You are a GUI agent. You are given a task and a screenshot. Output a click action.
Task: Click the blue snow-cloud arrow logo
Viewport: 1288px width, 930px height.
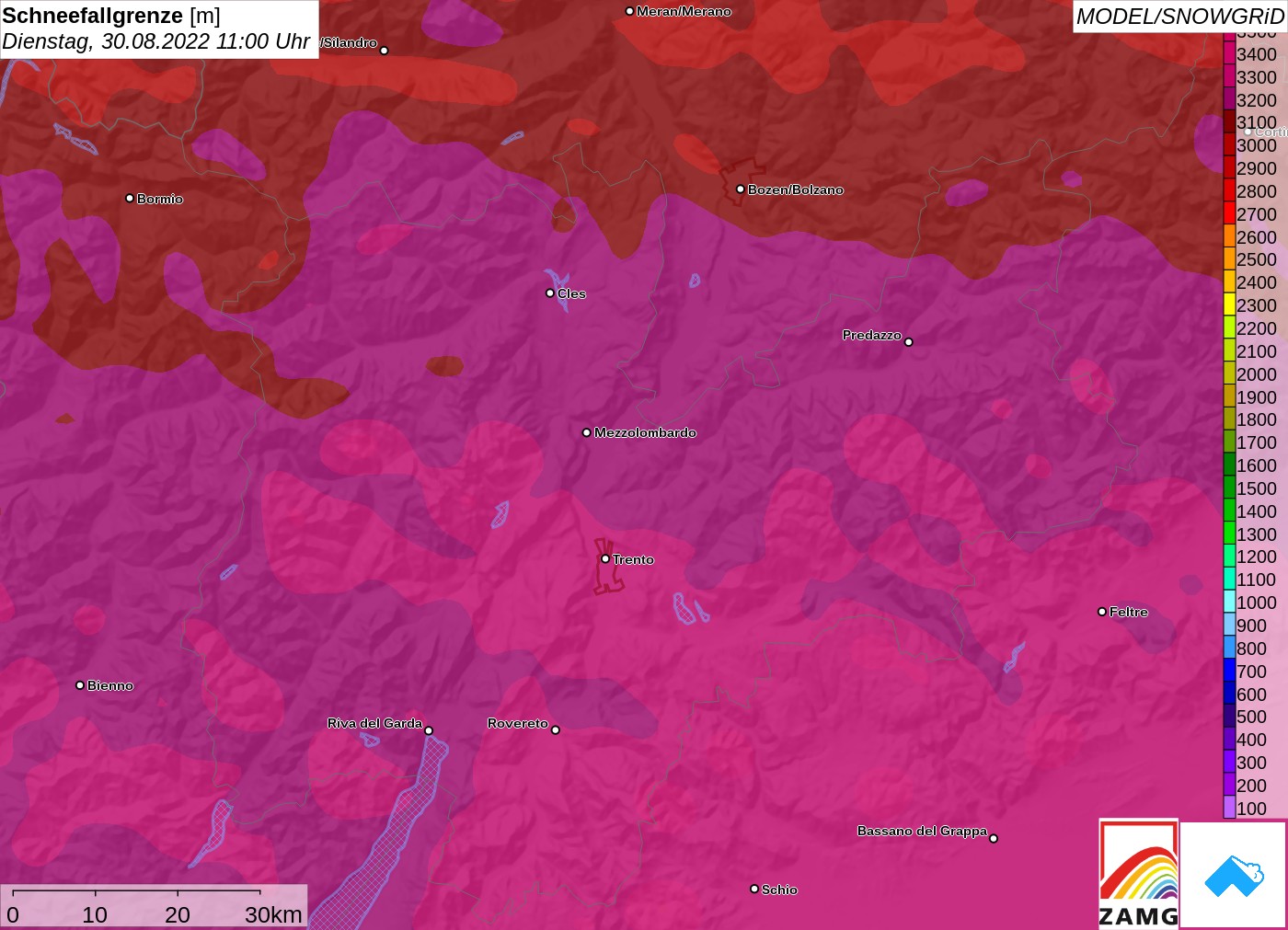pyautogui.click(x=1234, y=875)
